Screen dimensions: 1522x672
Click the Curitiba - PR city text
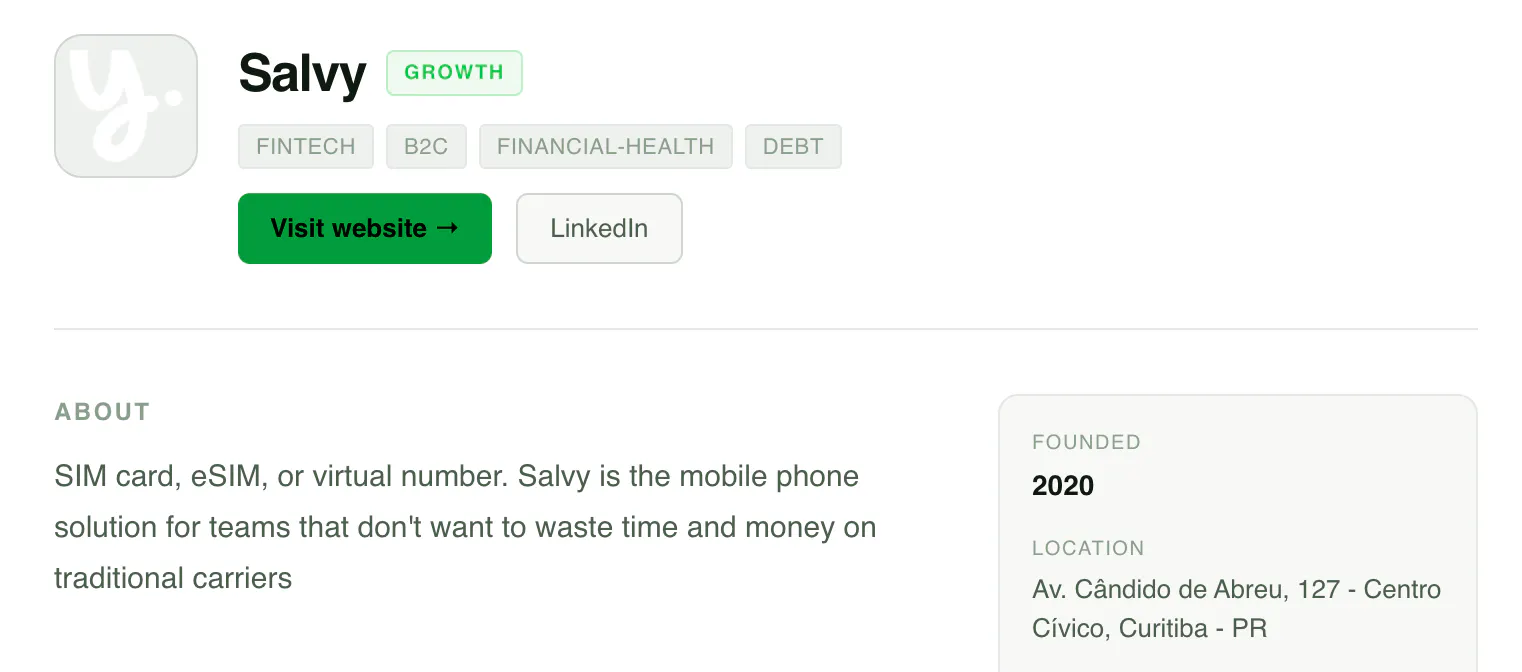[x=1193, y=629]
